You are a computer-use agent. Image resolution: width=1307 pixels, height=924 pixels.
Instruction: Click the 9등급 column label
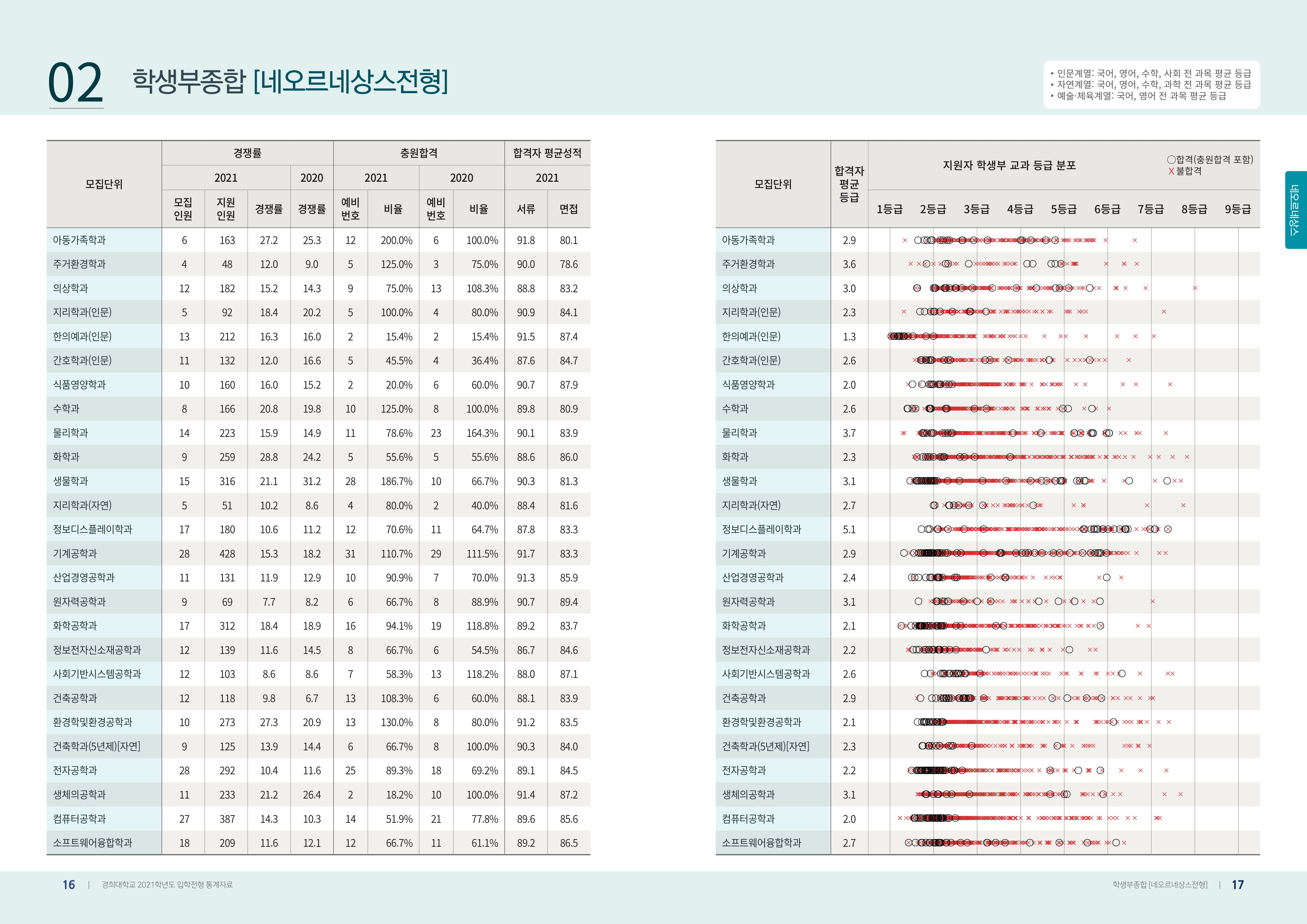1238,209
